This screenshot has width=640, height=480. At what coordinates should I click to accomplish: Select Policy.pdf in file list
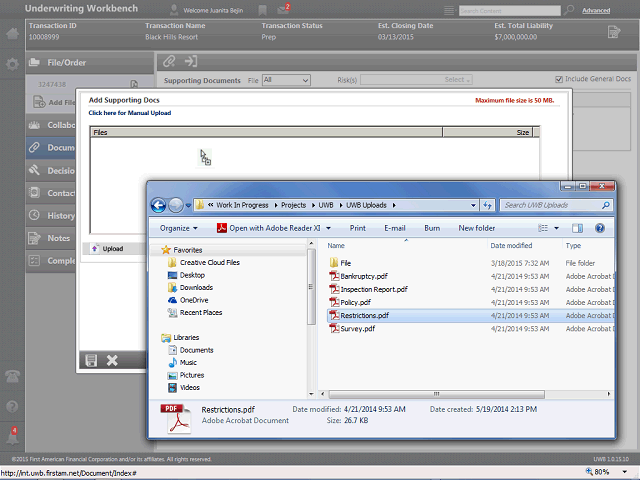[356, 302]
